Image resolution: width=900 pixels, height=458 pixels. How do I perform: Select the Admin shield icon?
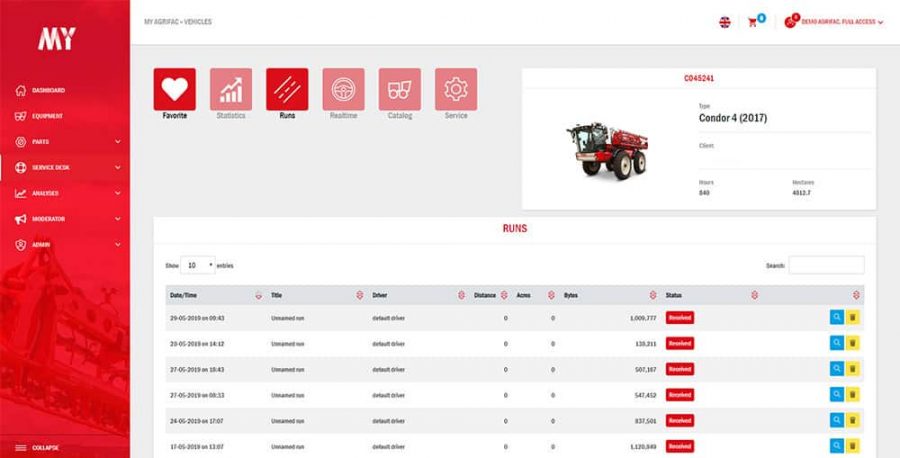point(21,245)
